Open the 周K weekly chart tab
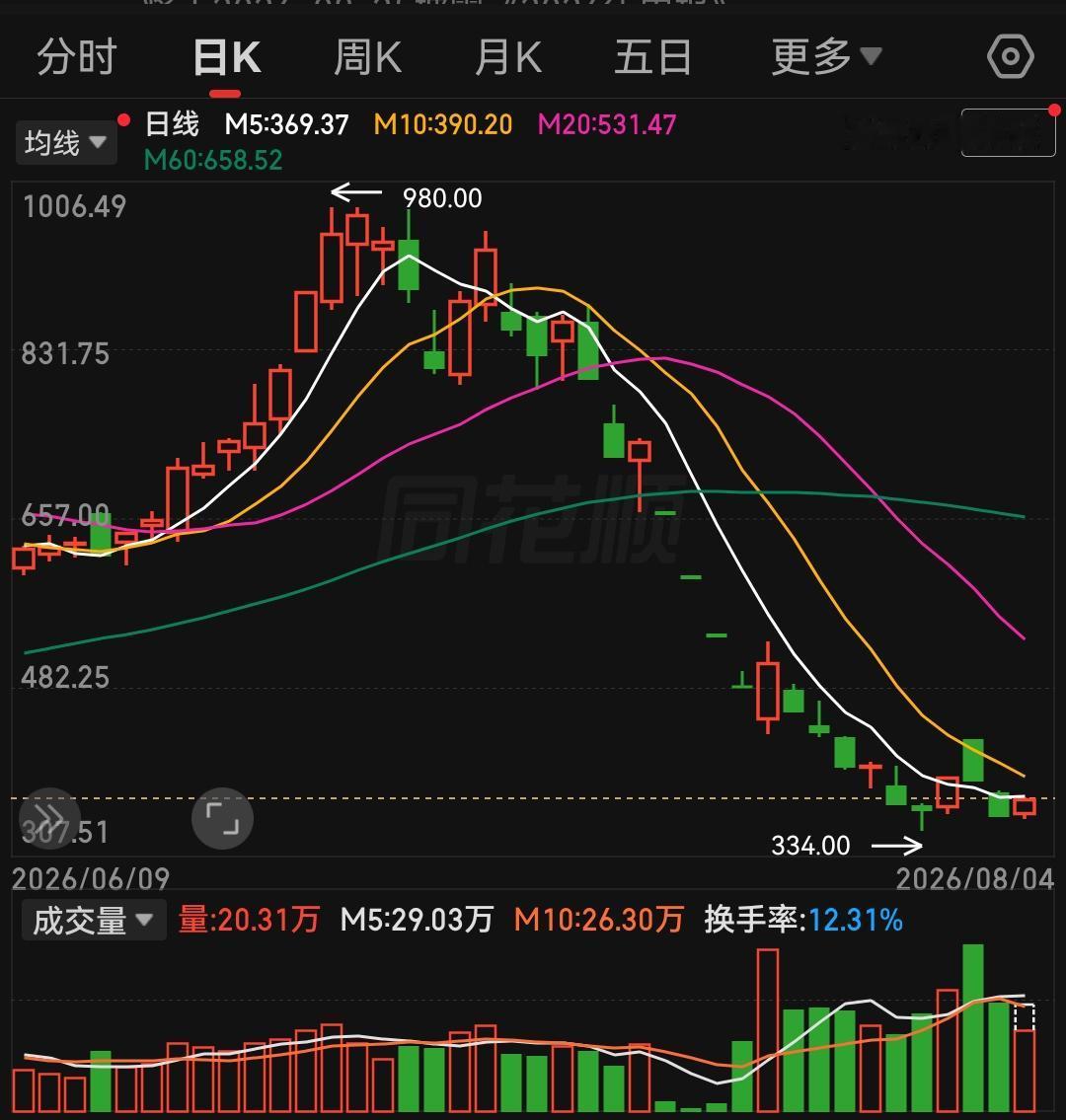 (x=368, y=57)
